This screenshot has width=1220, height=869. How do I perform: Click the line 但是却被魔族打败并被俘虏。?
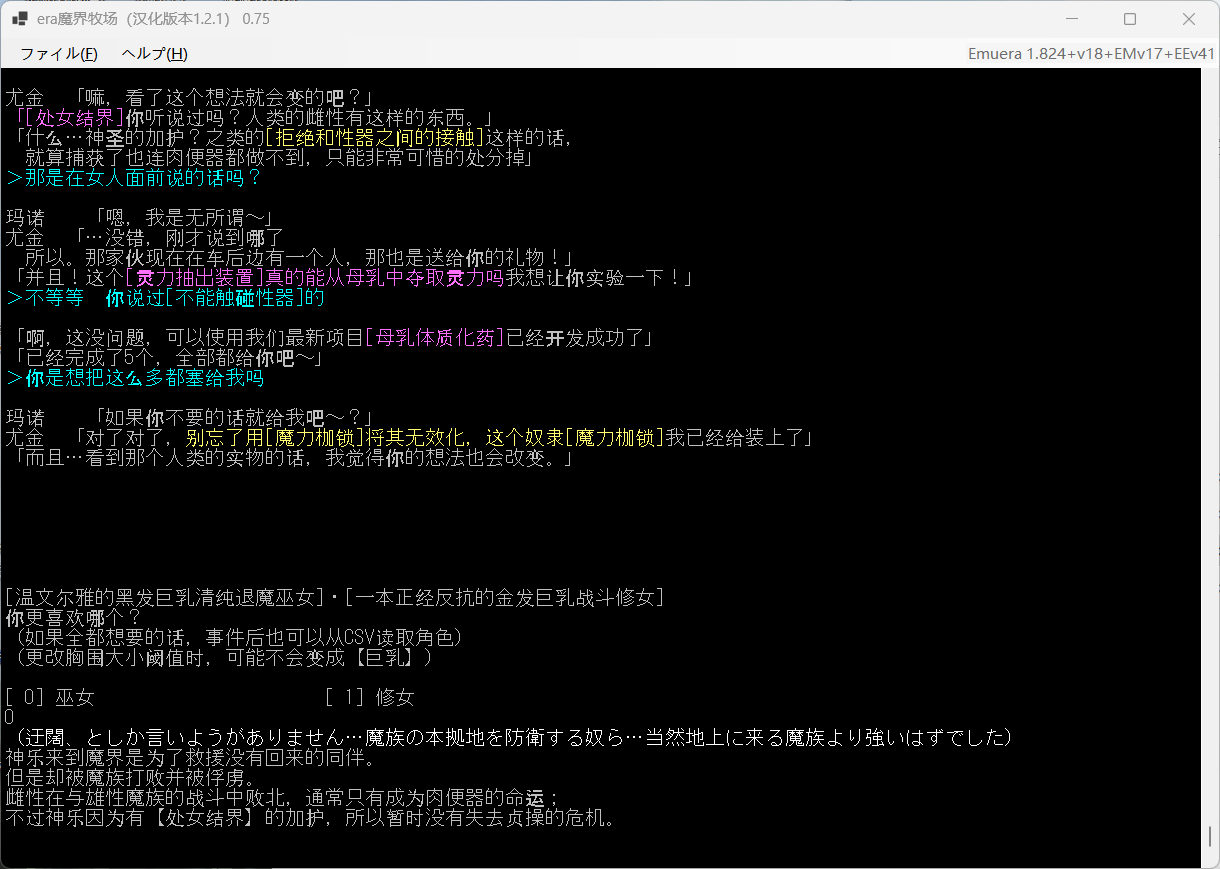tap(134, 778)
